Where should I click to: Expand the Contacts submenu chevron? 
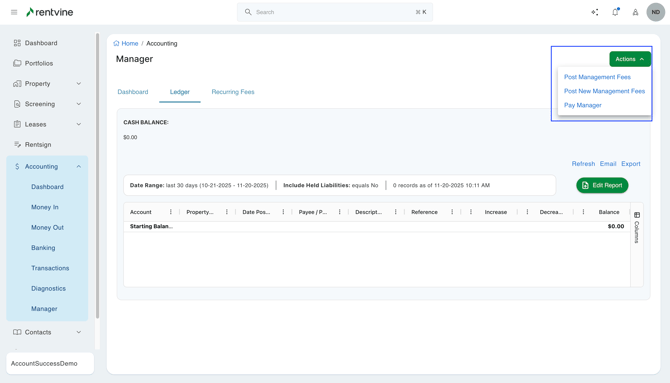coord(79,332)
